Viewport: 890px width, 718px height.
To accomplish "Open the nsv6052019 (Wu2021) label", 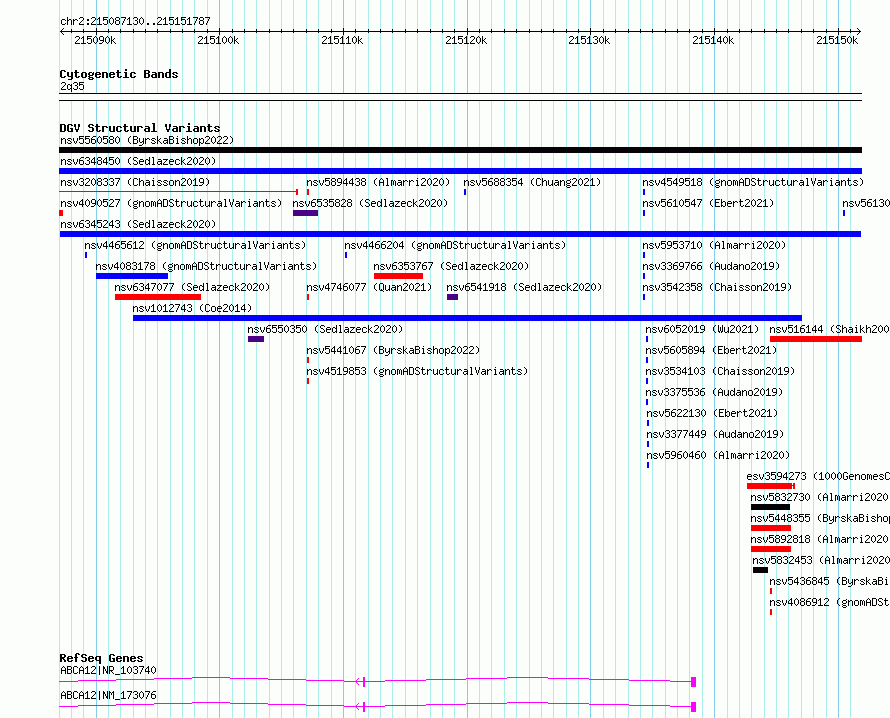I will coord(702,329).
